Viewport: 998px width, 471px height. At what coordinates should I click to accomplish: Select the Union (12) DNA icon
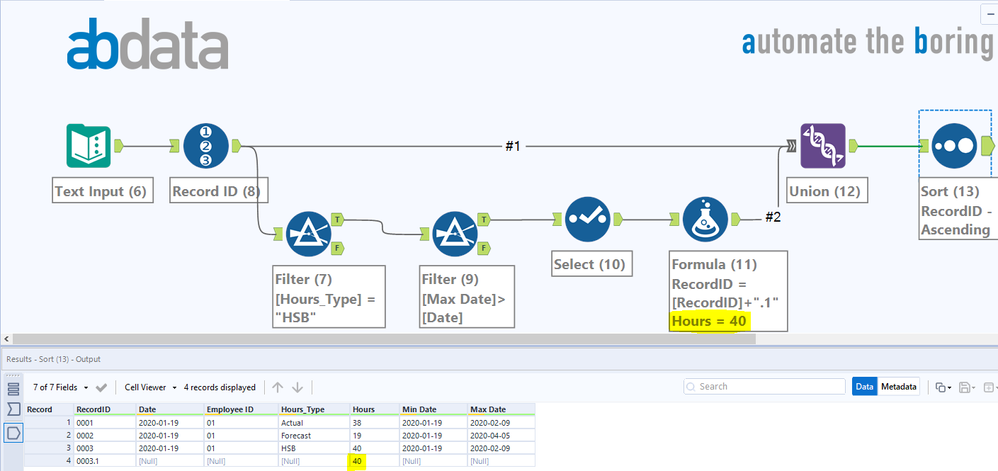(823, 146)
